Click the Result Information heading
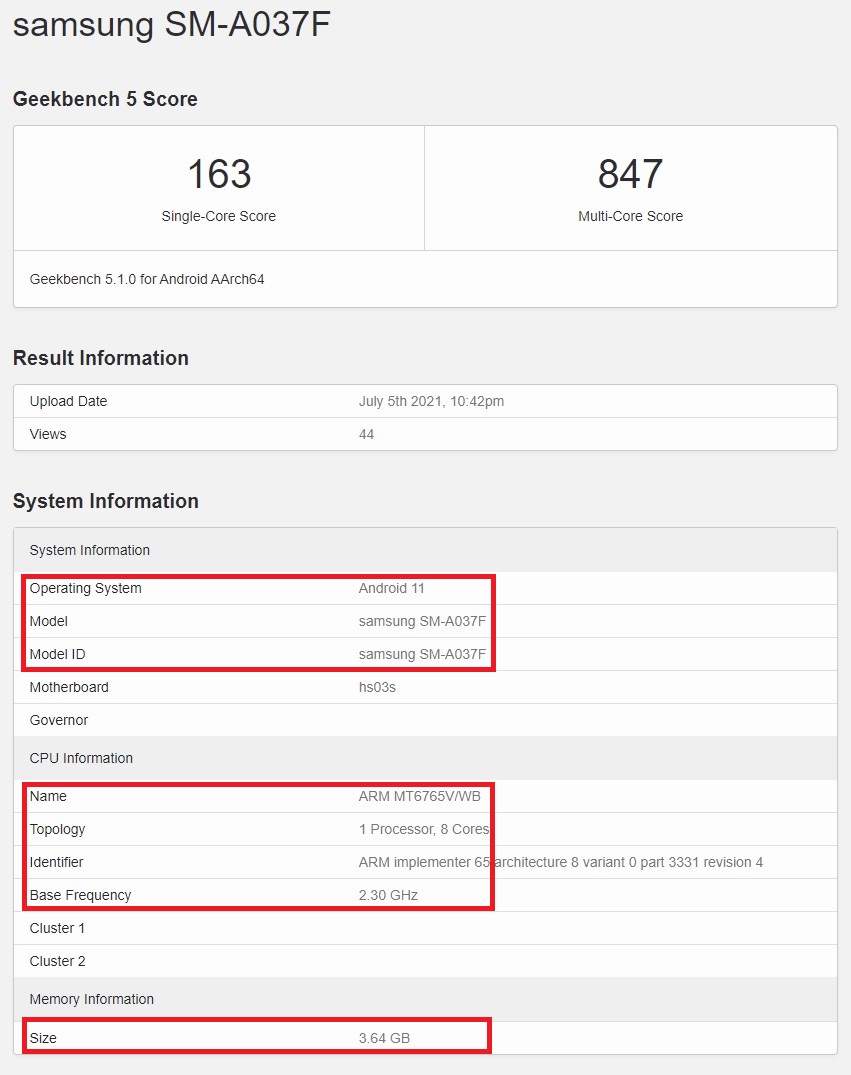The width and height of the screenshot is (851, 1075). tap(100, 358)
